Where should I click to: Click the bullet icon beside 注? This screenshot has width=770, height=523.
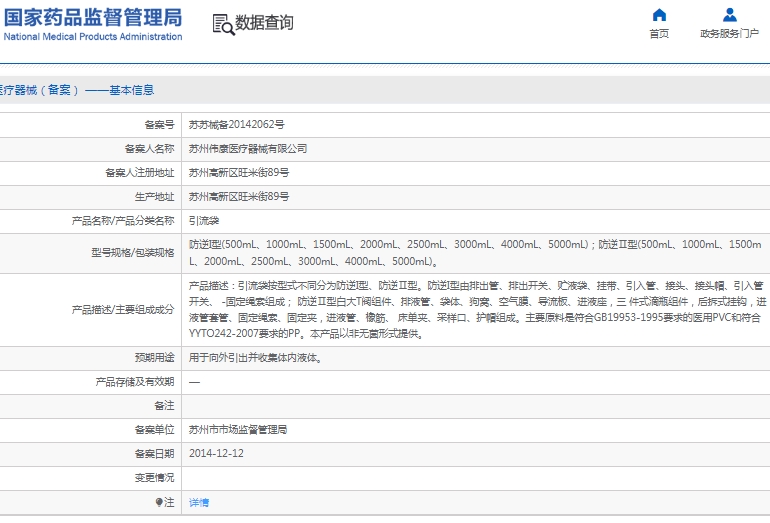(159, 502)
